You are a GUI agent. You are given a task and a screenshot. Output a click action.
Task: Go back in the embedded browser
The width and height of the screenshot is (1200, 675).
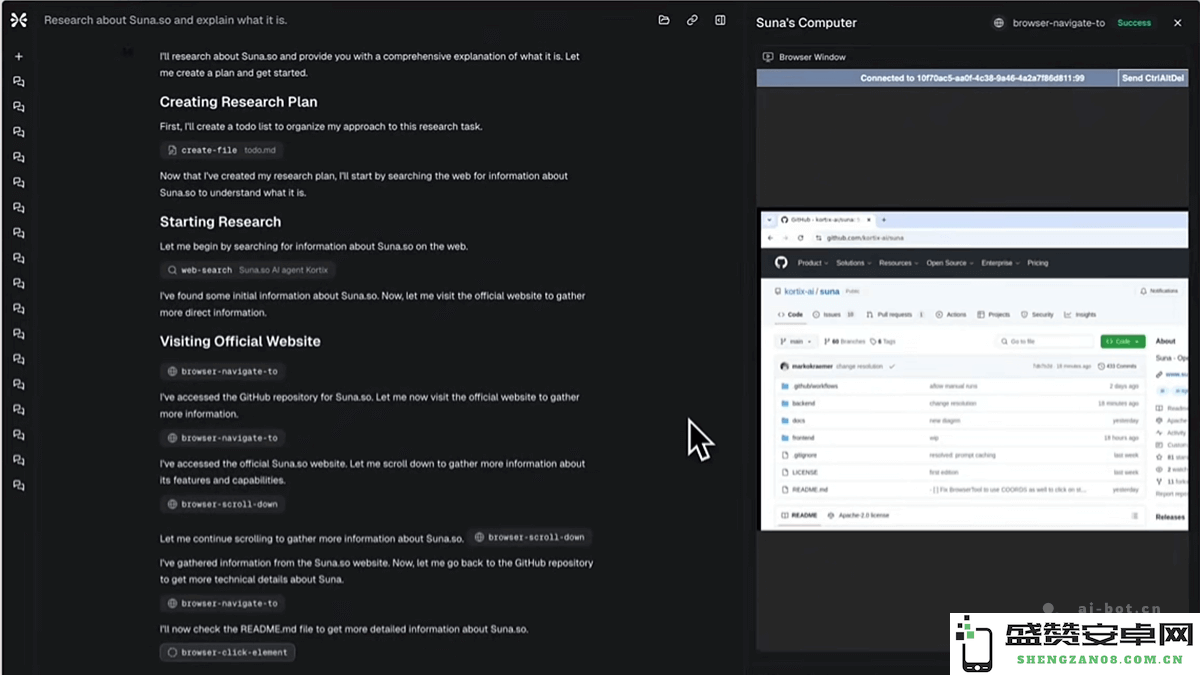tap(769, 238)
